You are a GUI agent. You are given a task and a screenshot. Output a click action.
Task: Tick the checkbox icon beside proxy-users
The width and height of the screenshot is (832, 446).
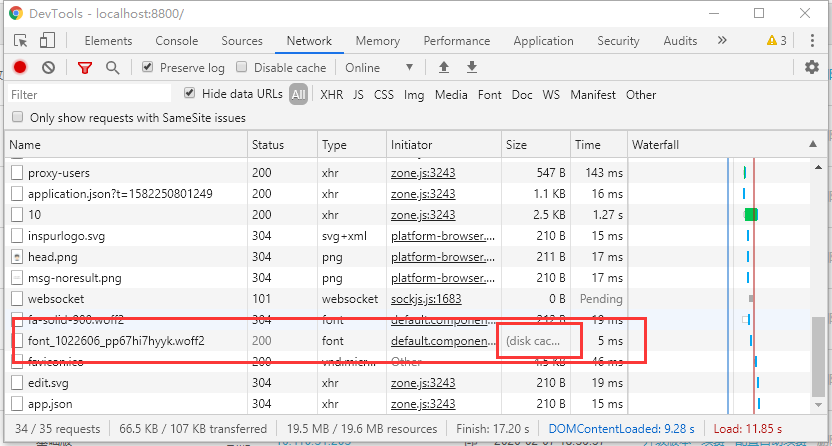pos(18,173)
